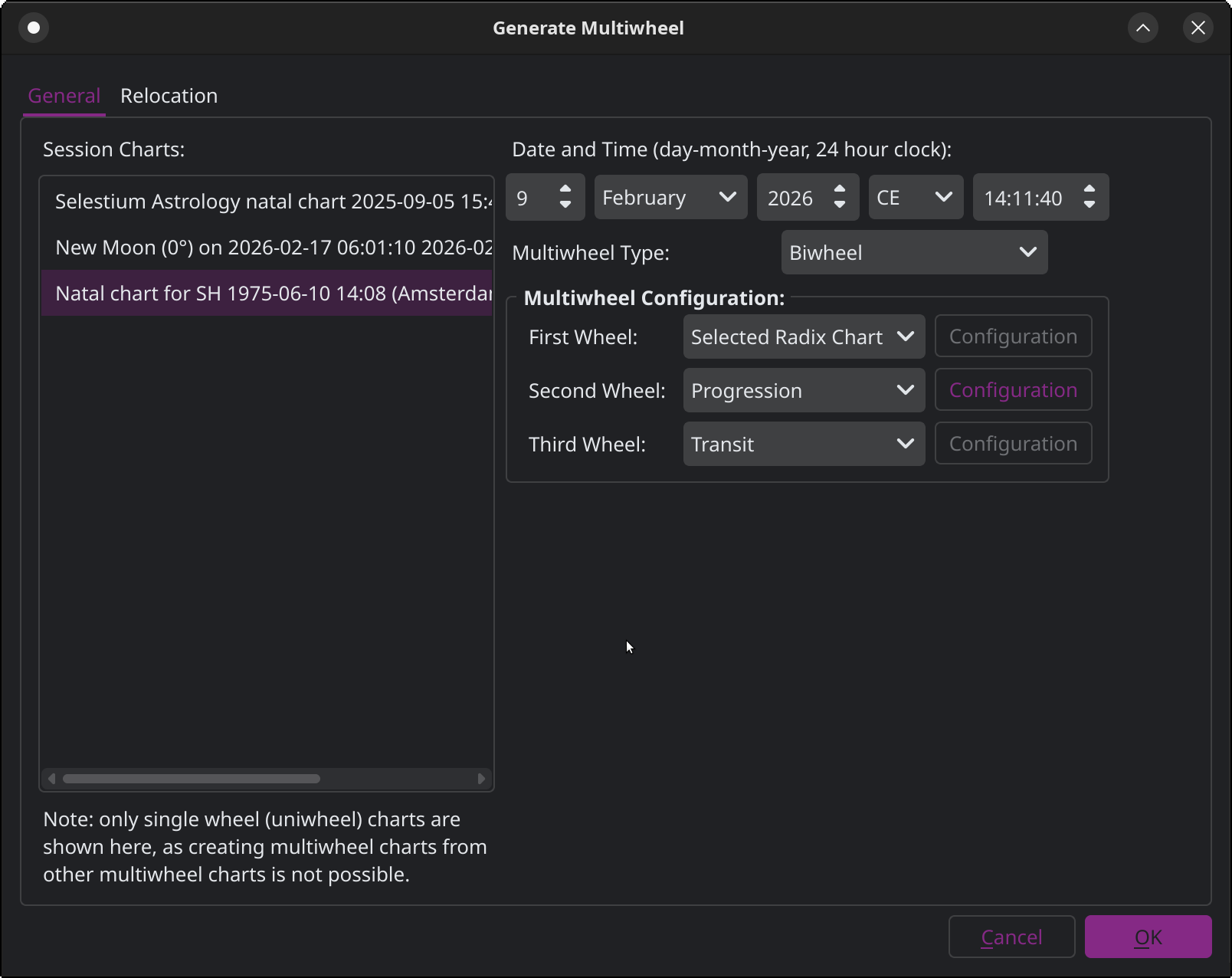
Task: Click the time field up arrow
Action: [x=1089, y=190]
